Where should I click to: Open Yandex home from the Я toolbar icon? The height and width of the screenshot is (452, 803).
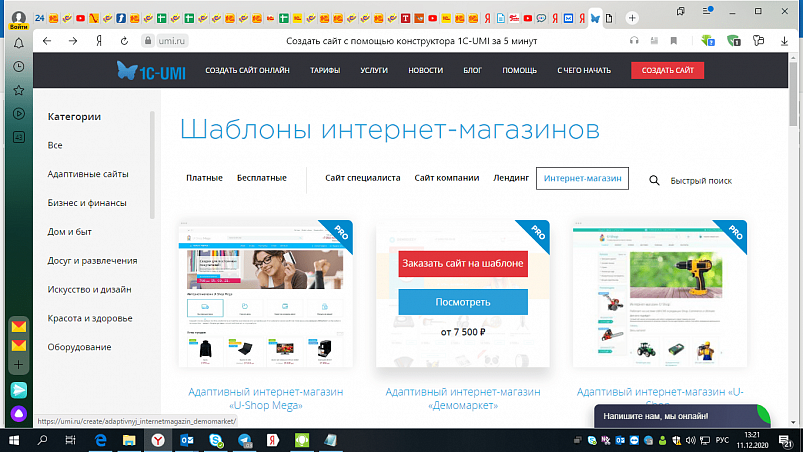pyautogui.click(x=99, y=41)
